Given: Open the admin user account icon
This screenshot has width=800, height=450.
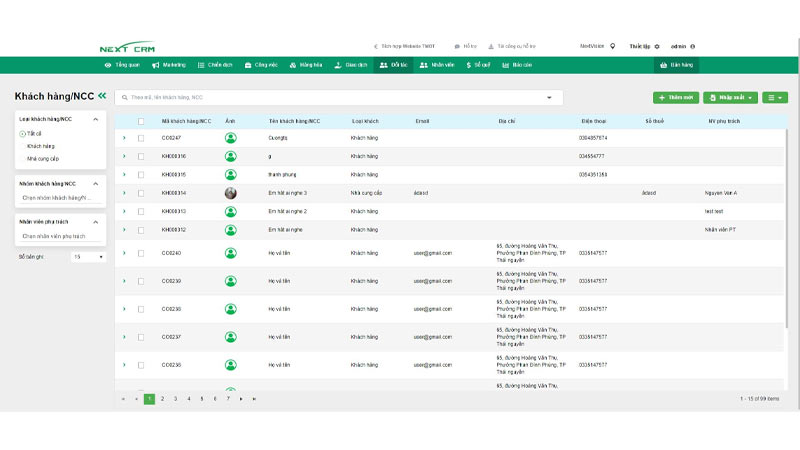Looking at the screenshot, I should pos(692,46).
